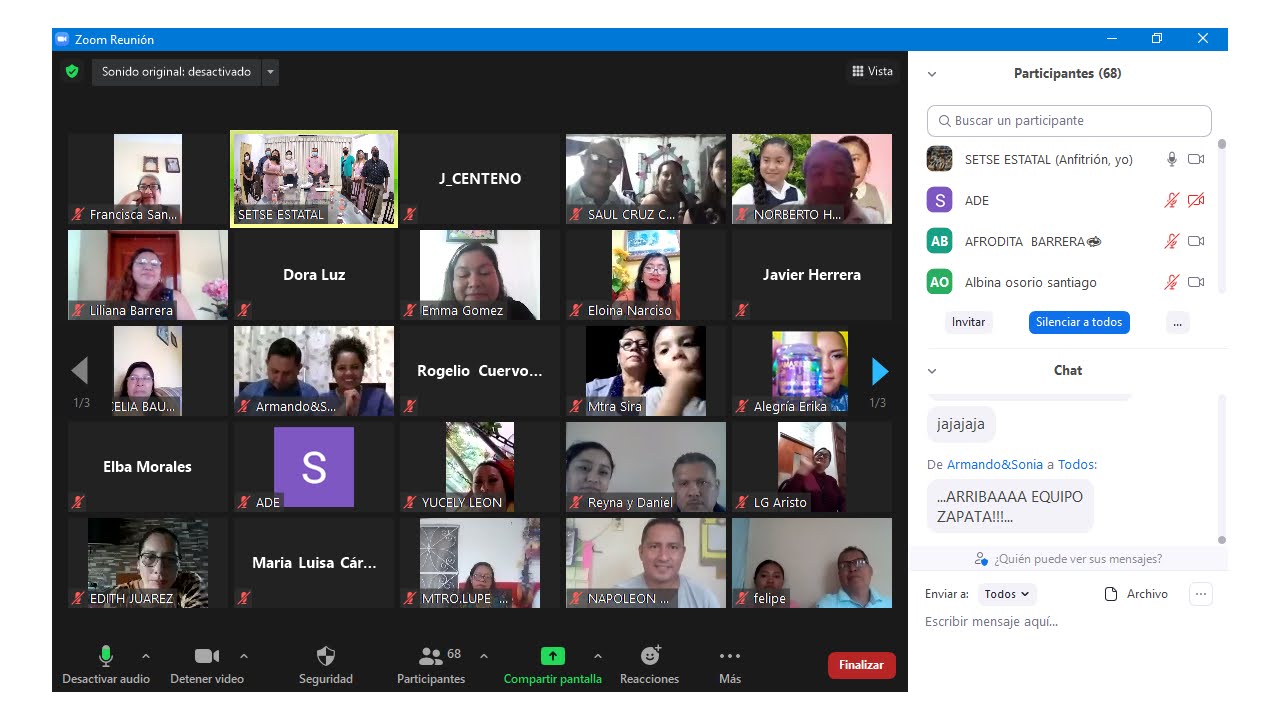This screenshot has height=720, width=1280.
Task: Open the Más three-dots menu
Action: (x=730, y=656)
